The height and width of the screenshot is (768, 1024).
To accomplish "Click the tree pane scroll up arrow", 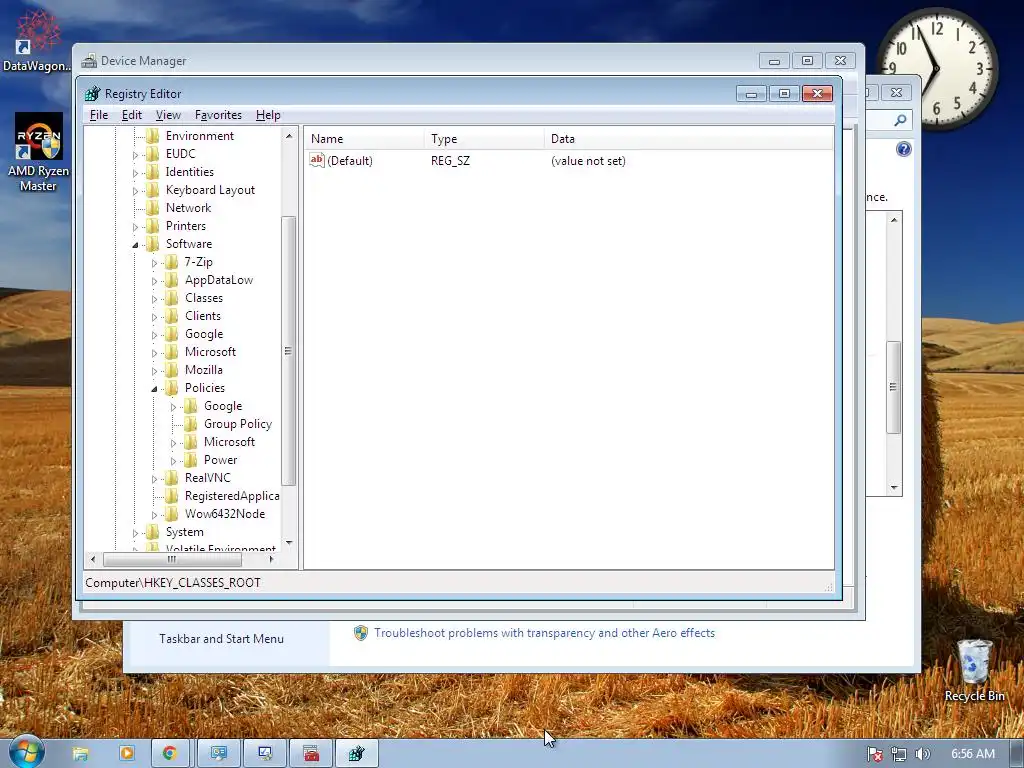I will (289, 136).
